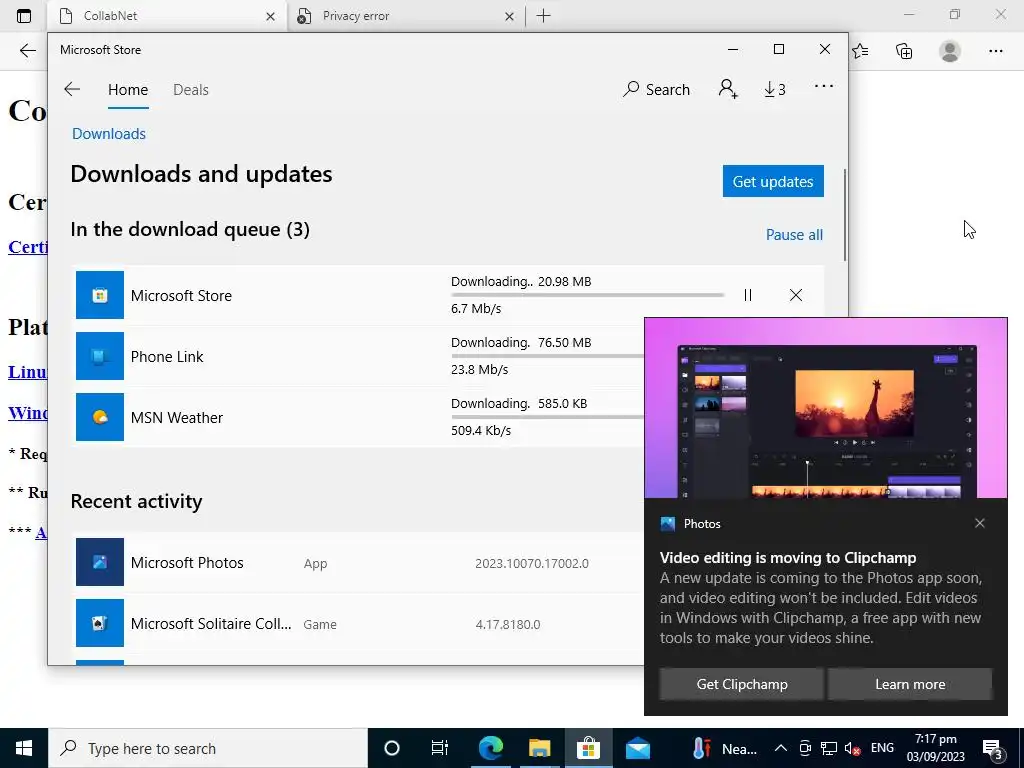Image resolution: width=1024 pixels, height=768 pixels.
Task: Show hidden system tray icons
Action: coord(780,748)
